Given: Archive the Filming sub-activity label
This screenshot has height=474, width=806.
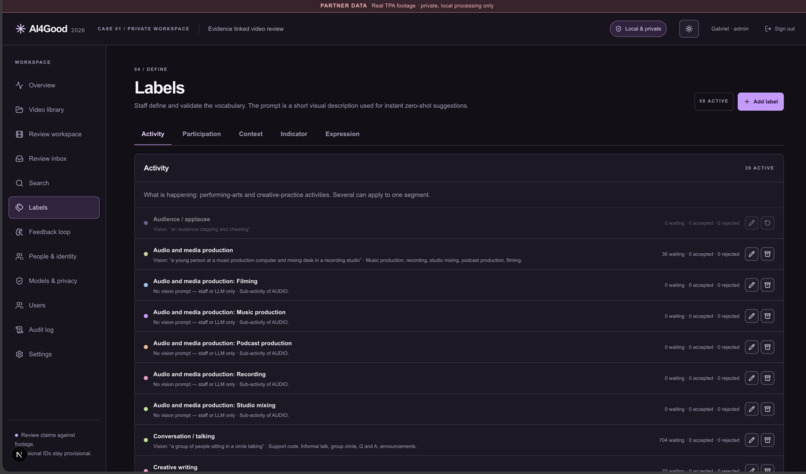Looking at the screenshot, I should pos(767,285).
